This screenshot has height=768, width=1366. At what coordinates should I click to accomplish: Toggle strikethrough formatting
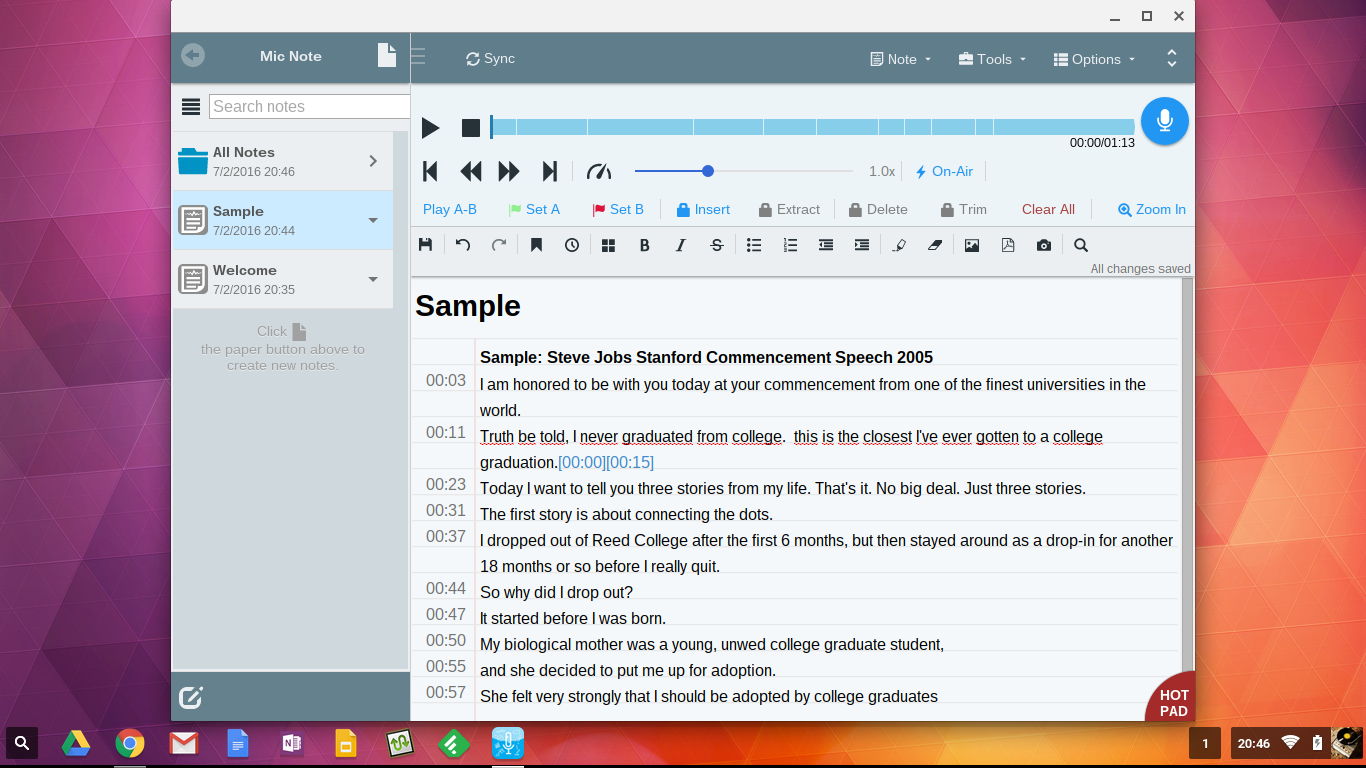717,245
